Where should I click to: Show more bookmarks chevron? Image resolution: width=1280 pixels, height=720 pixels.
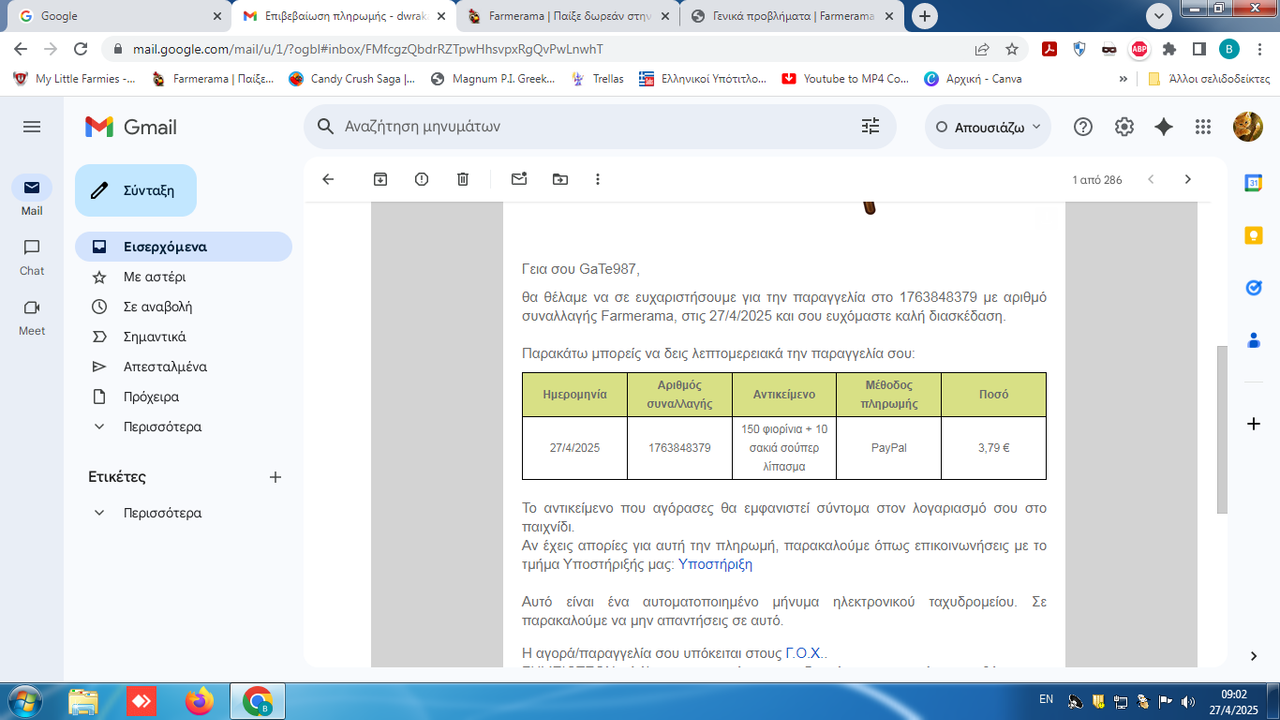[1123, 79]
